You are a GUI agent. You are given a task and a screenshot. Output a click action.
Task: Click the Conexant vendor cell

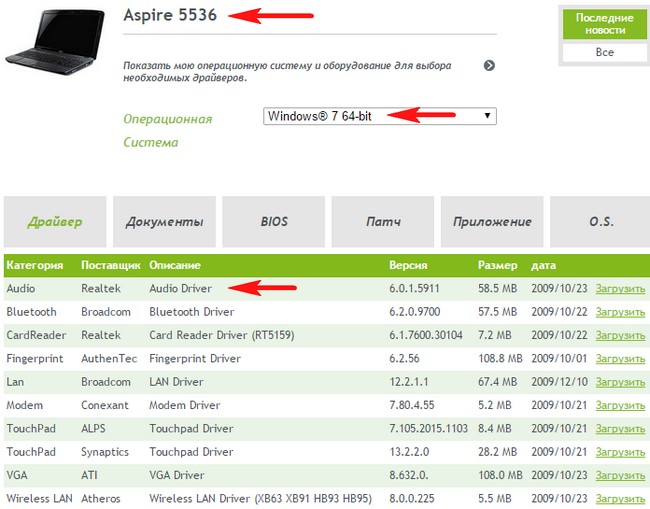105,405
